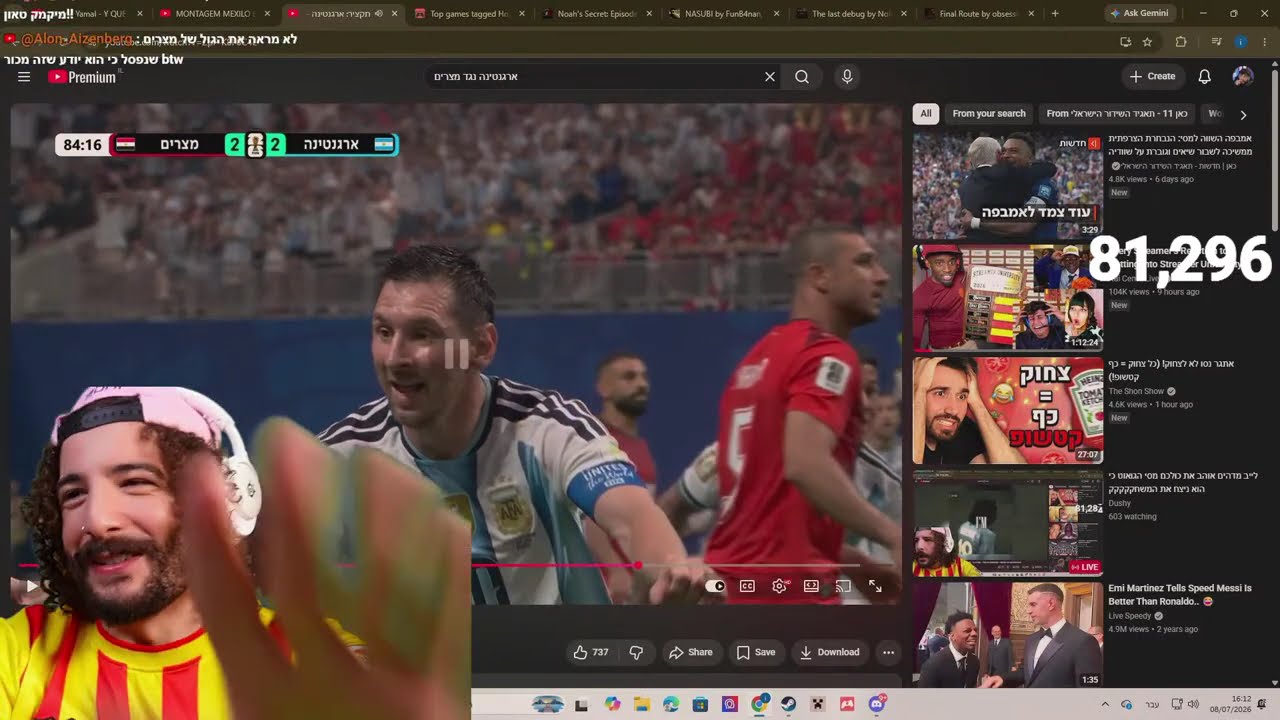Click the Create button
Viewport: 1280px width, 720px height.
pos(1152,76)
